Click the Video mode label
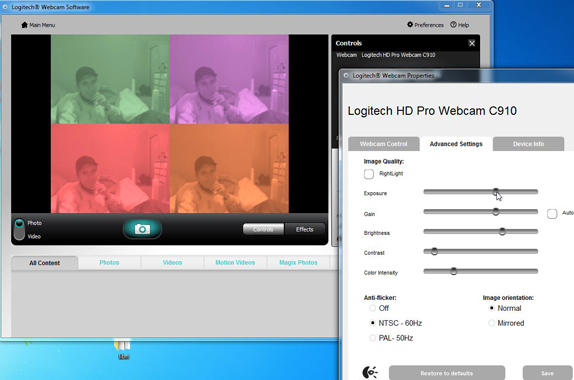Image resolution: width=574 pixels, height=380 pixels. click(x=34, y=236)
